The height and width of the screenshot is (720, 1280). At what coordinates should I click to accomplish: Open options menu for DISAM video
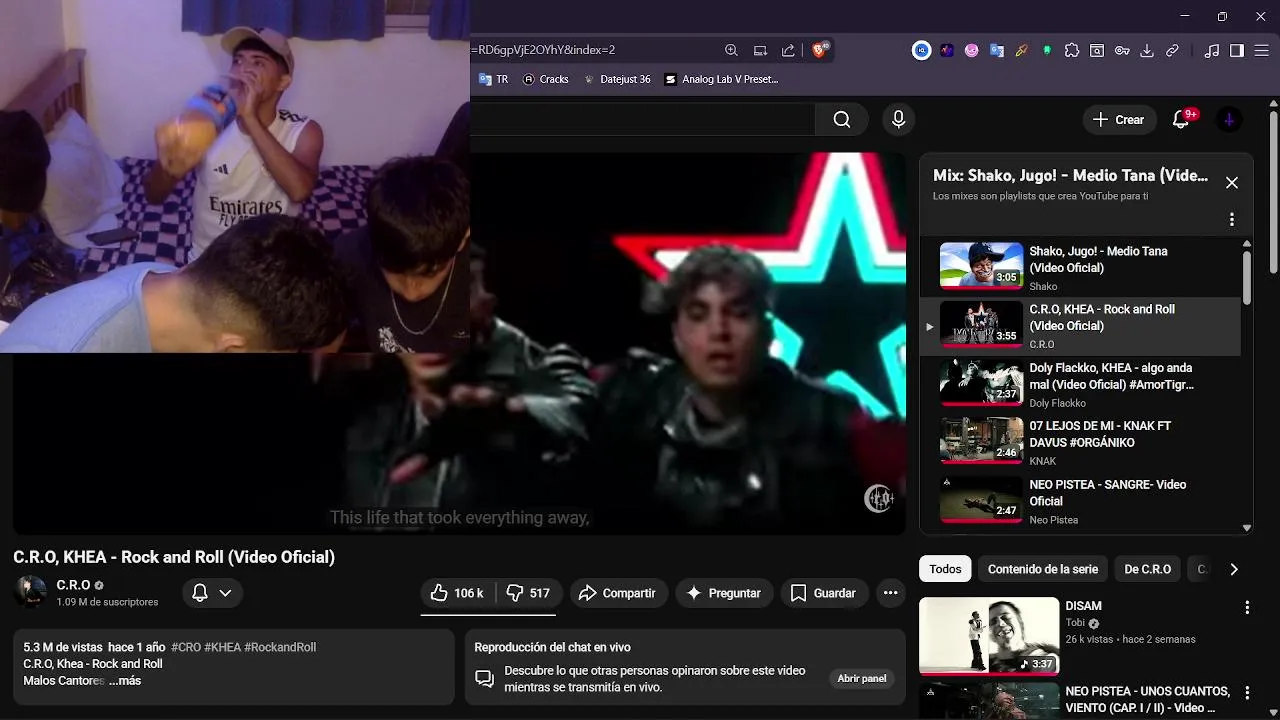(x=1247, y=607)
